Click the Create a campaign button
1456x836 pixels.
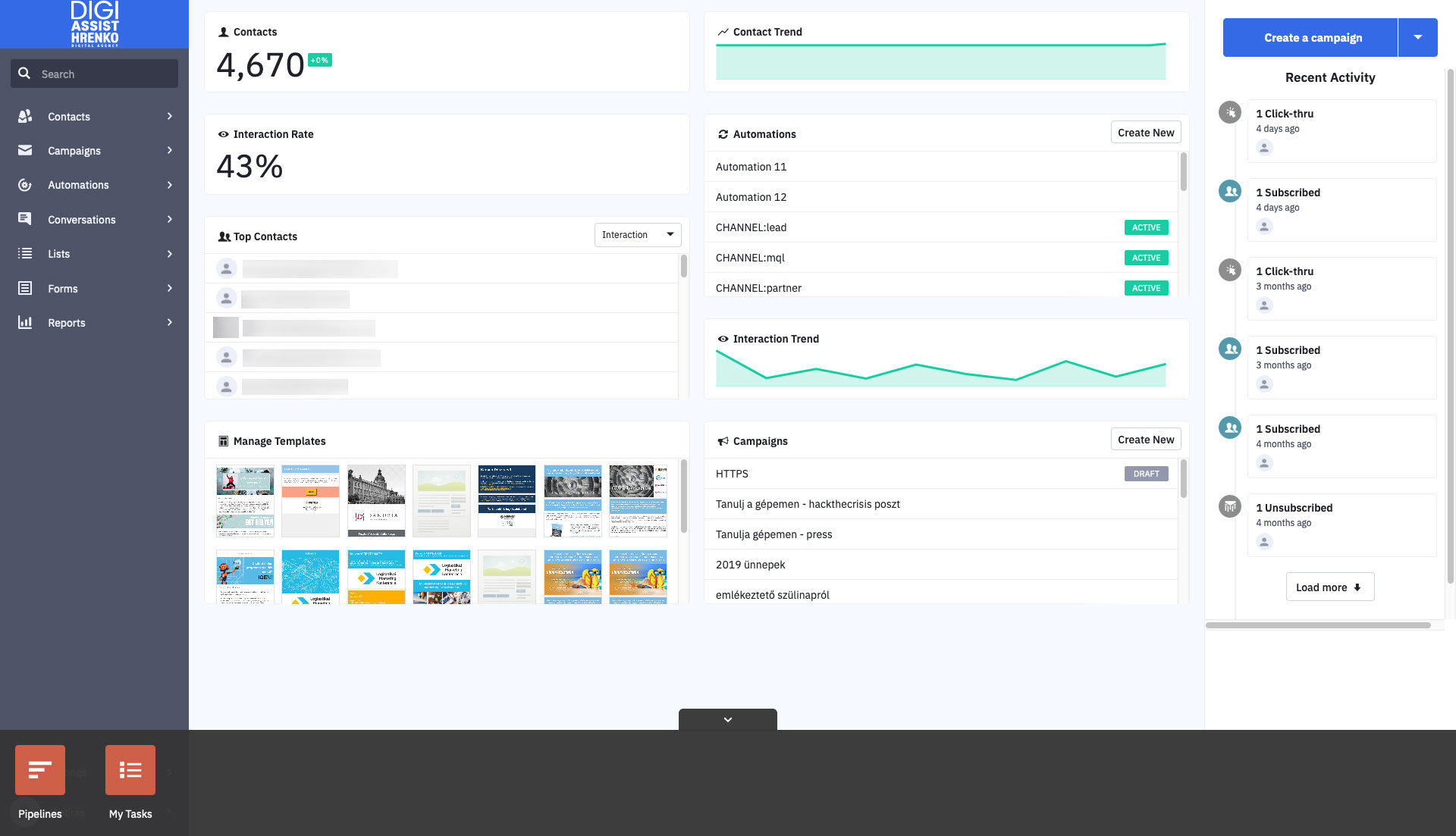pyautogui.click(x=1312, y=38)
